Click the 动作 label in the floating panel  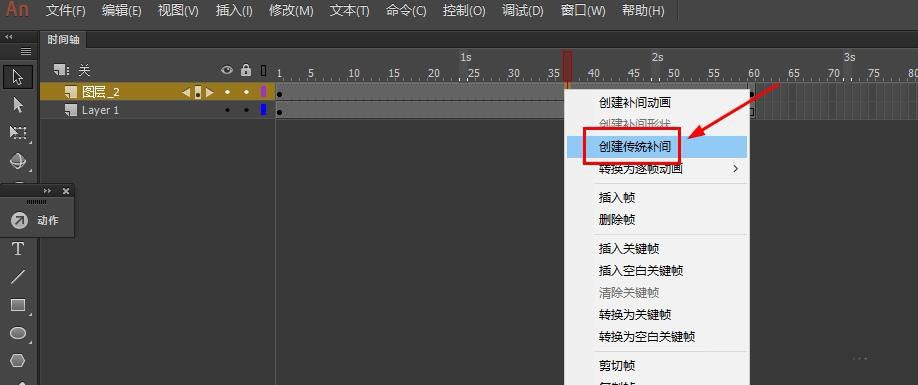click(47, 221)
